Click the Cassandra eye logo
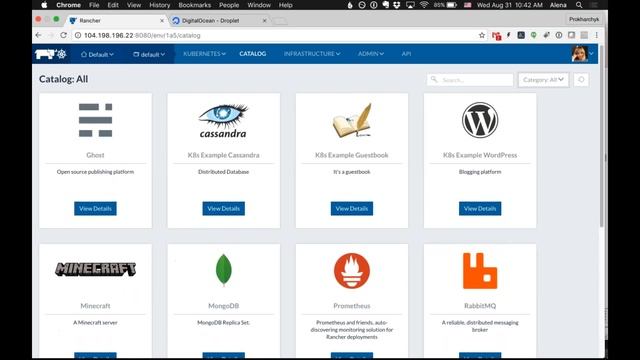Image resolution: width=640 pixels, height=360 pixels. click(x=223, y=120)
